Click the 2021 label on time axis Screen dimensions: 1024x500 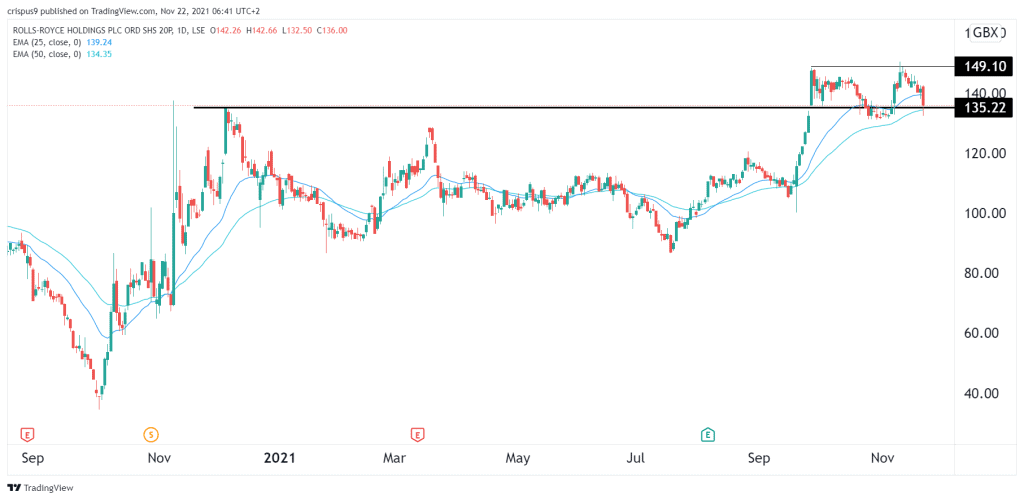click(x=280, y=458)
